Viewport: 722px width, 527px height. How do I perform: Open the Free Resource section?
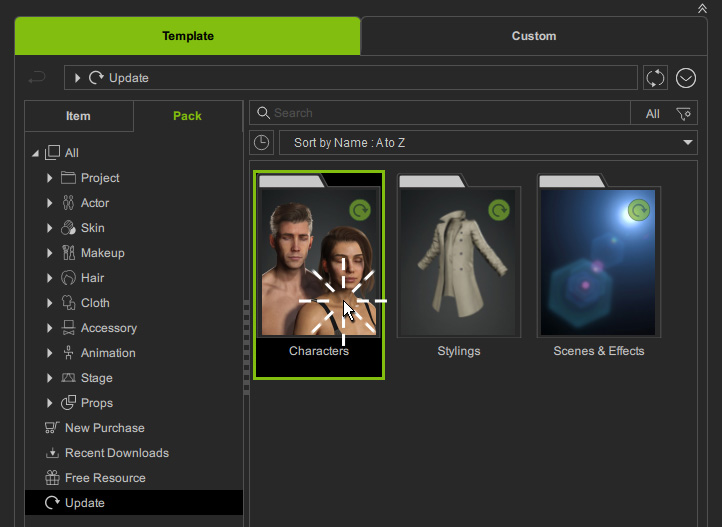coord(104,478)
